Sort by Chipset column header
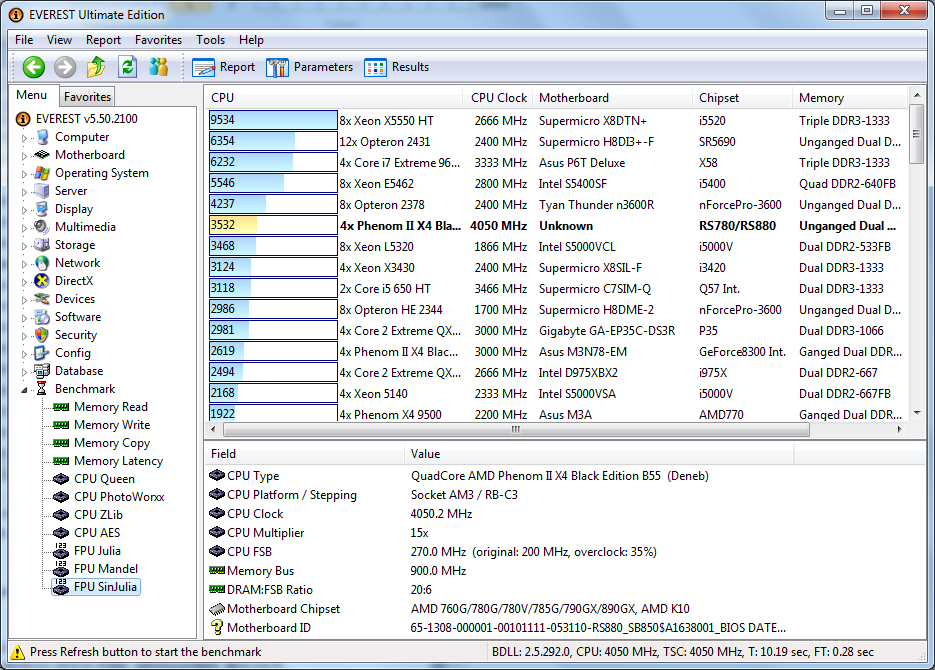 [x=742, y=98]
